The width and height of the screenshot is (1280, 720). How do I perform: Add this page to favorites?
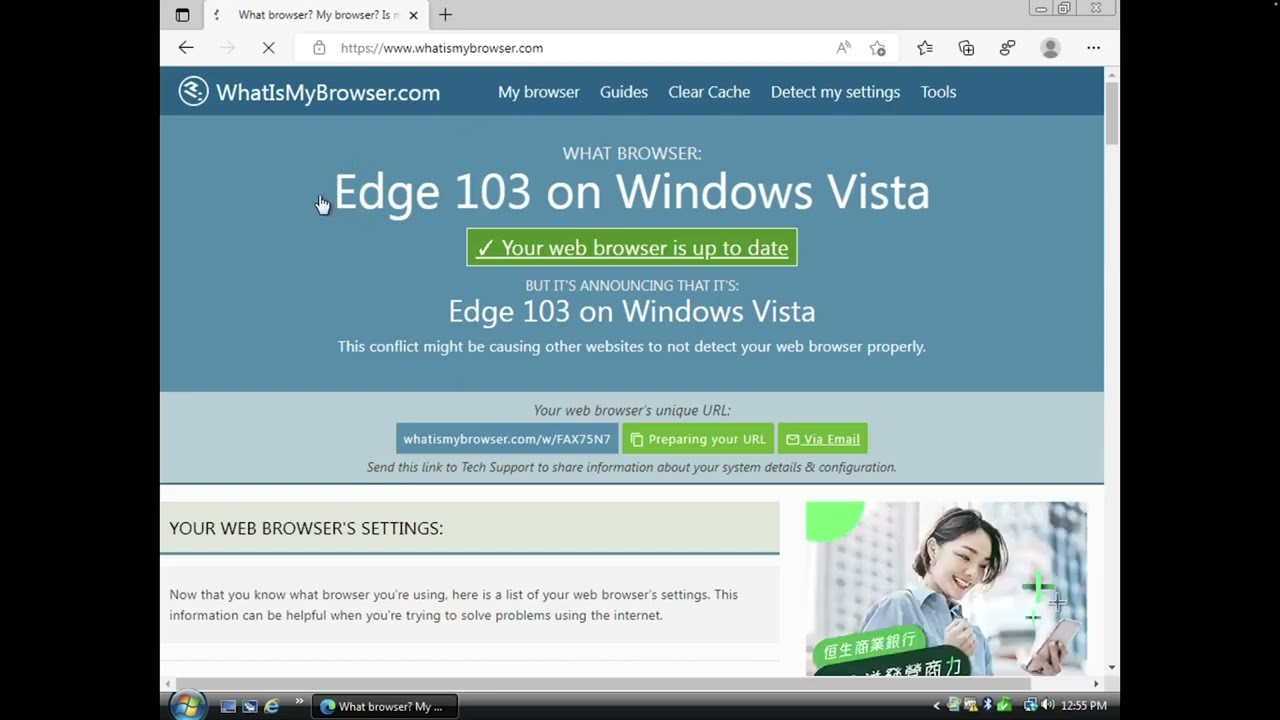click(878, 48)
